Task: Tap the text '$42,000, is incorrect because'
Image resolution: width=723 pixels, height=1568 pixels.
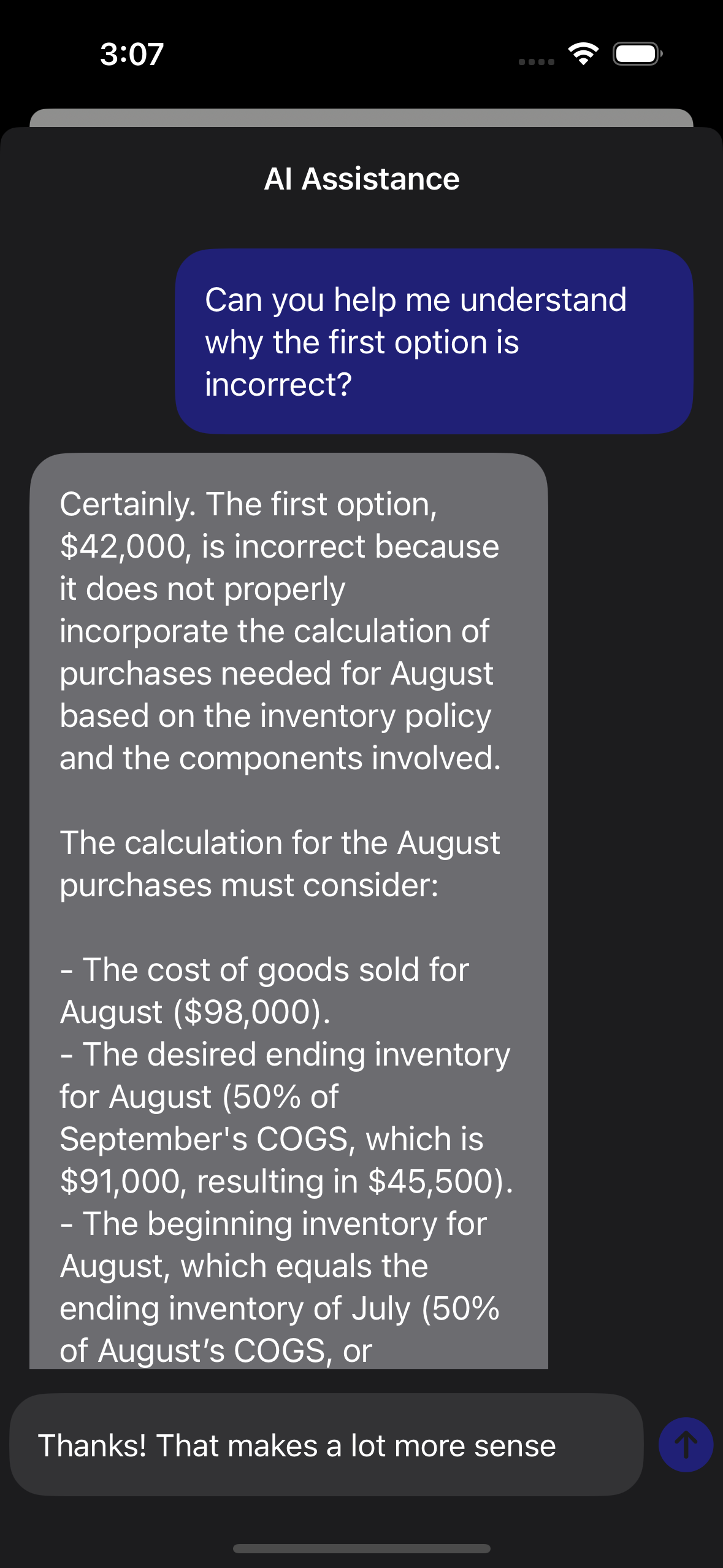Action: [280, 546]
